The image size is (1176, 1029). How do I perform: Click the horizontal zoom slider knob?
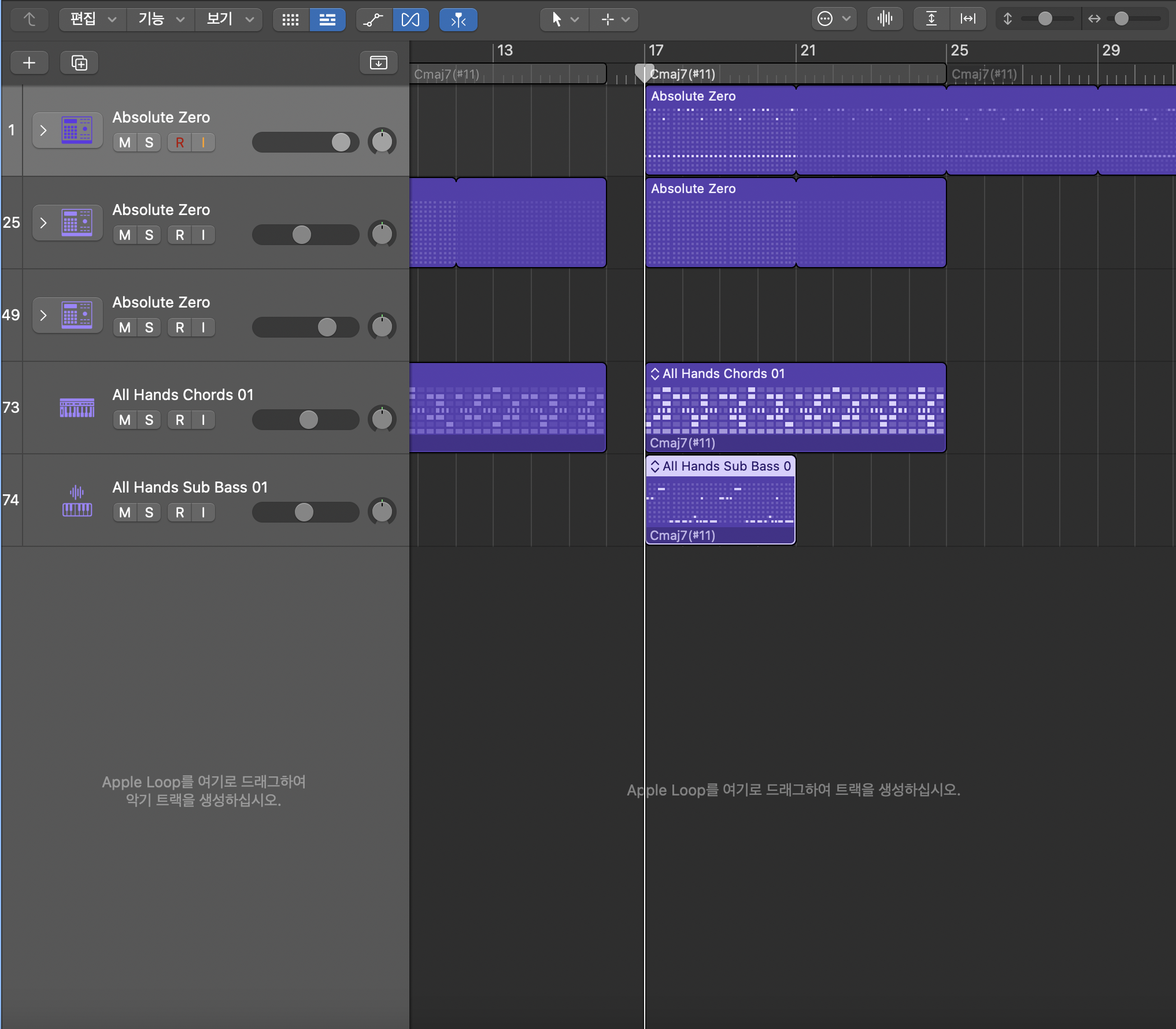(1121, 19)
